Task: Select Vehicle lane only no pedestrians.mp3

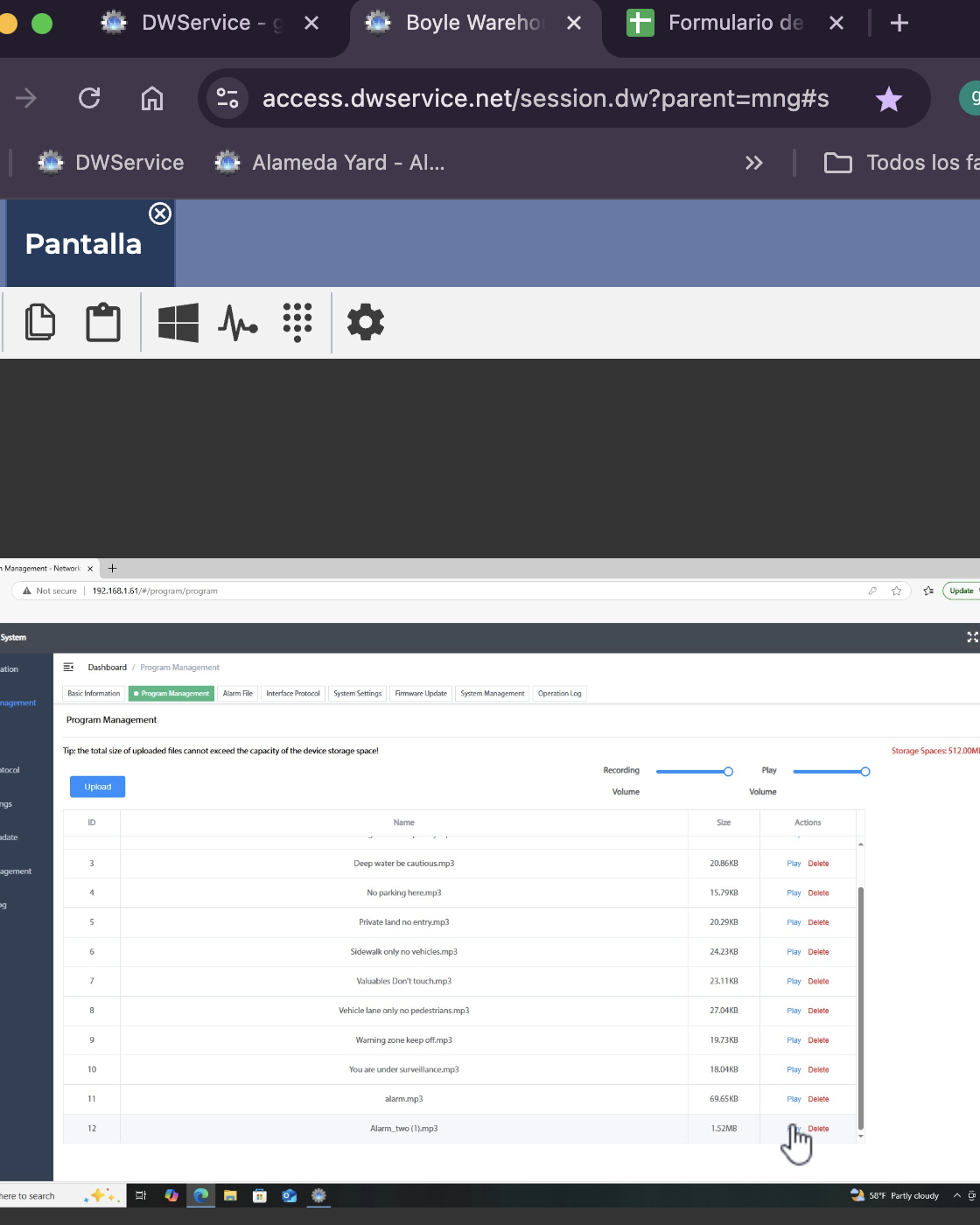Action: 404,1011
